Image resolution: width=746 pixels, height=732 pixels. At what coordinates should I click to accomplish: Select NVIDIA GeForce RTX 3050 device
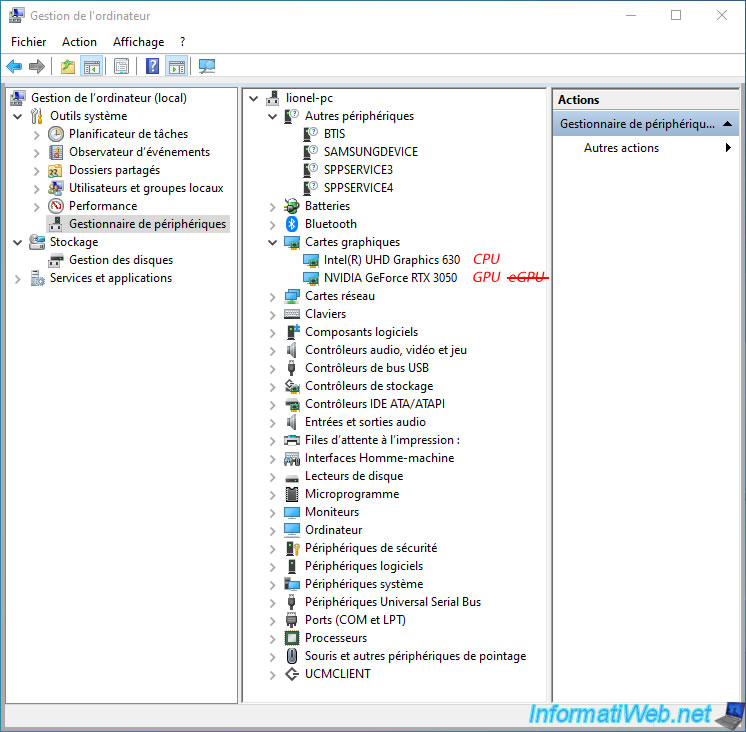click(x=391, y=278)
